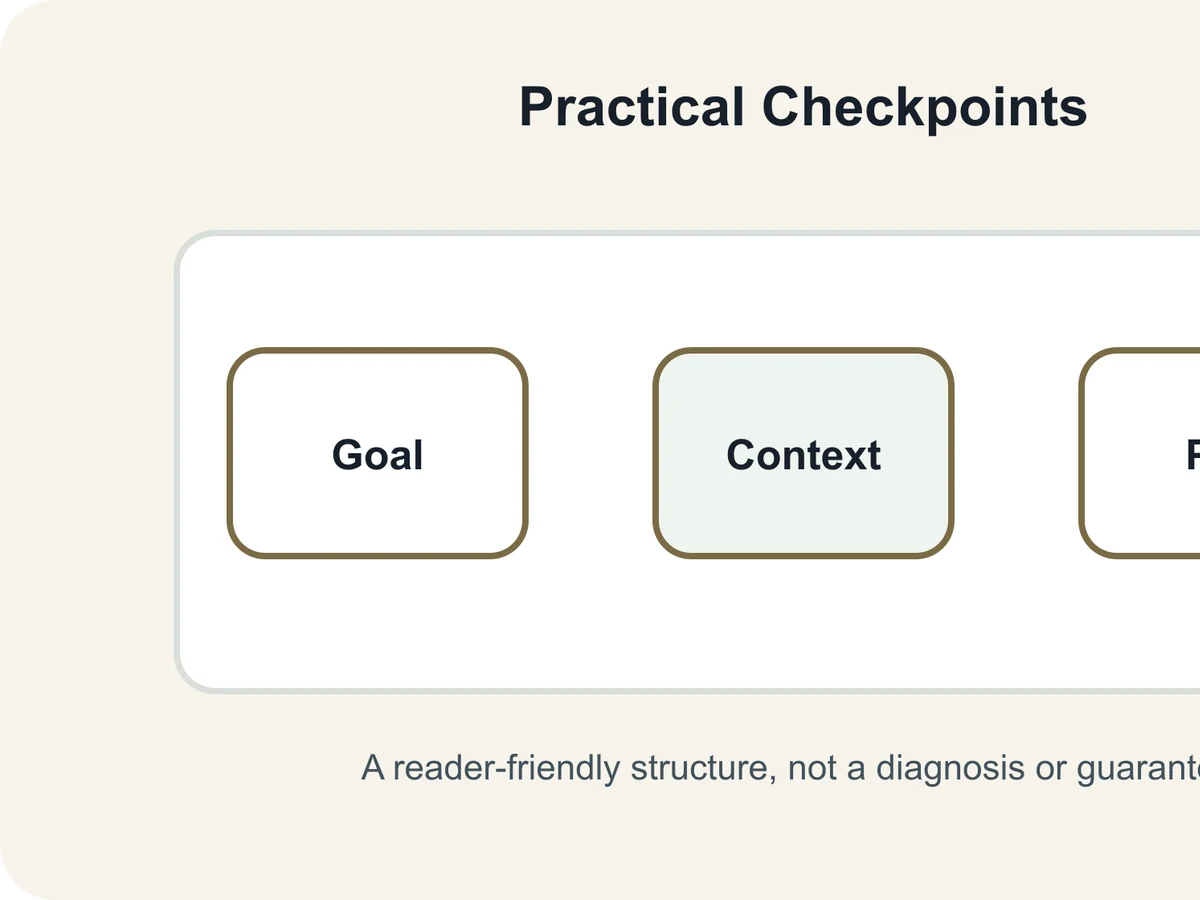Click the white panel area below the Goal box

tap(377, 620)
